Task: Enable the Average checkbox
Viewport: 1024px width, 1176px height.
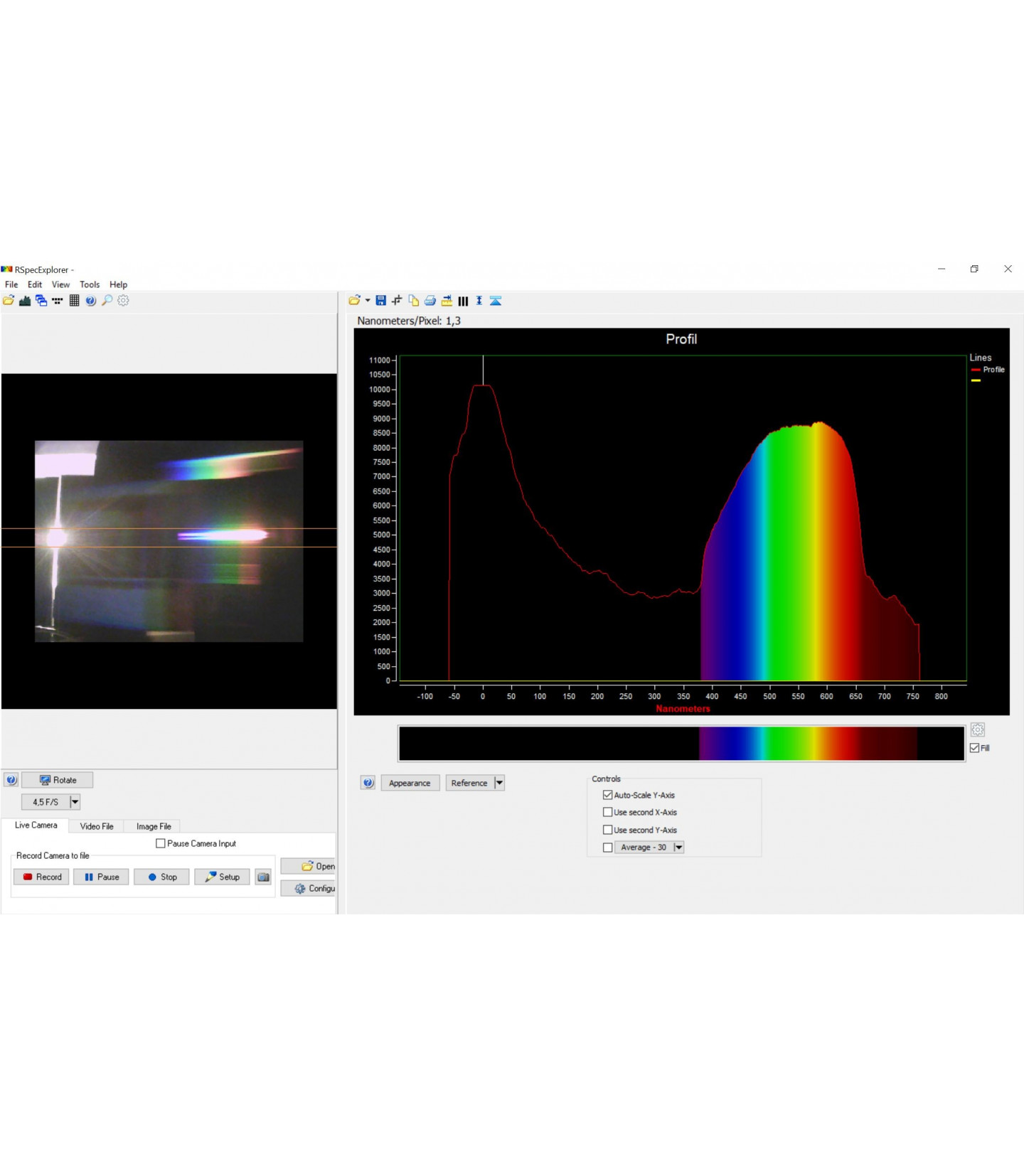Action: (x=607, y=848)
